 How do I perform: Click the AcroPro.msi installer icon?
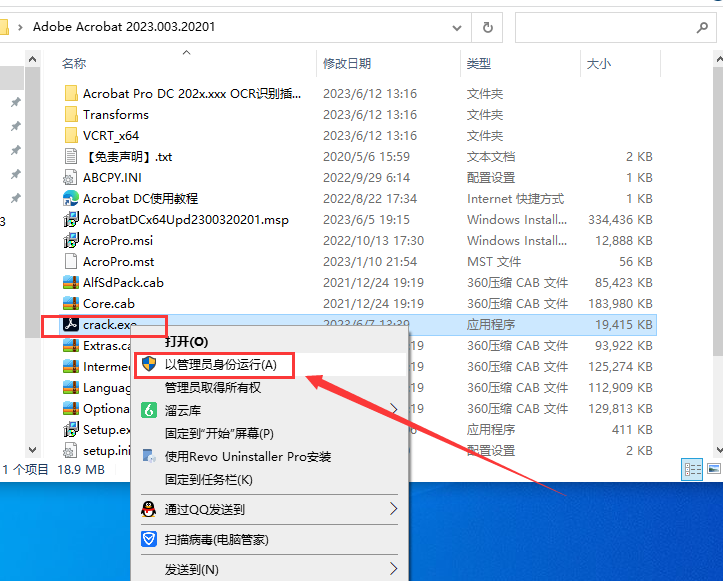pos(71,240)
